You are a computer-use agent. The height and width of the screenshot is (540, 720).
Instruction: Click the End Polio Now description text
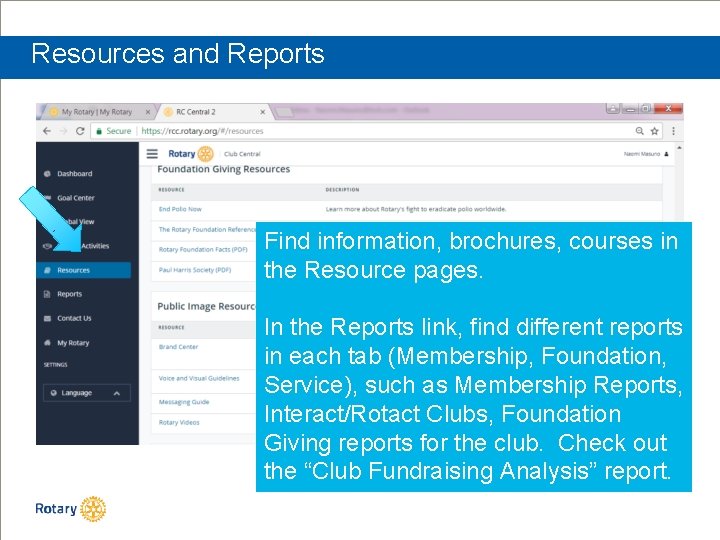[x=416, y=209]
